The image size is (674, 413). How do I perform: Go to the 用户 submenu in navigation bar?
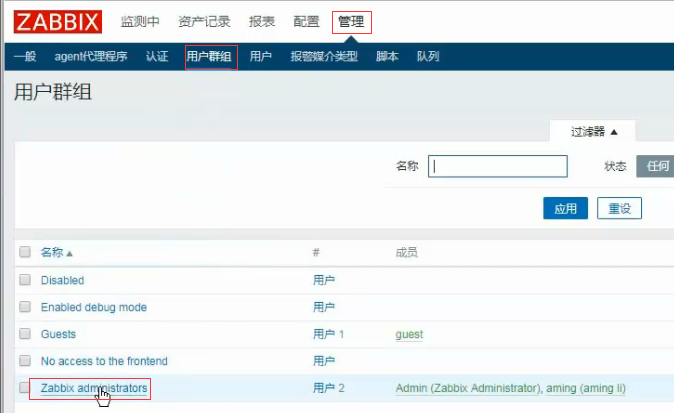(x=260, y=56)
